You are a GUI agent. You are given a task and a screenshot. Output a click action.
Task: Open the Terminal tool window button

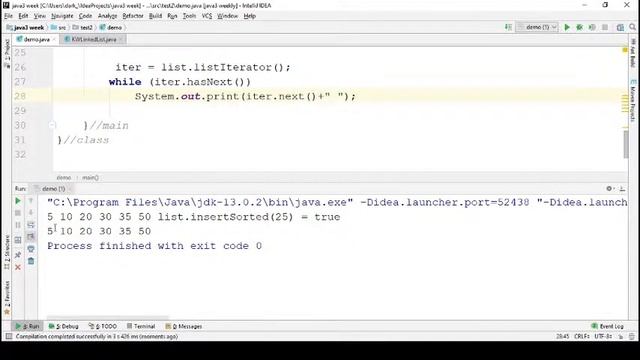click(141, 326)
